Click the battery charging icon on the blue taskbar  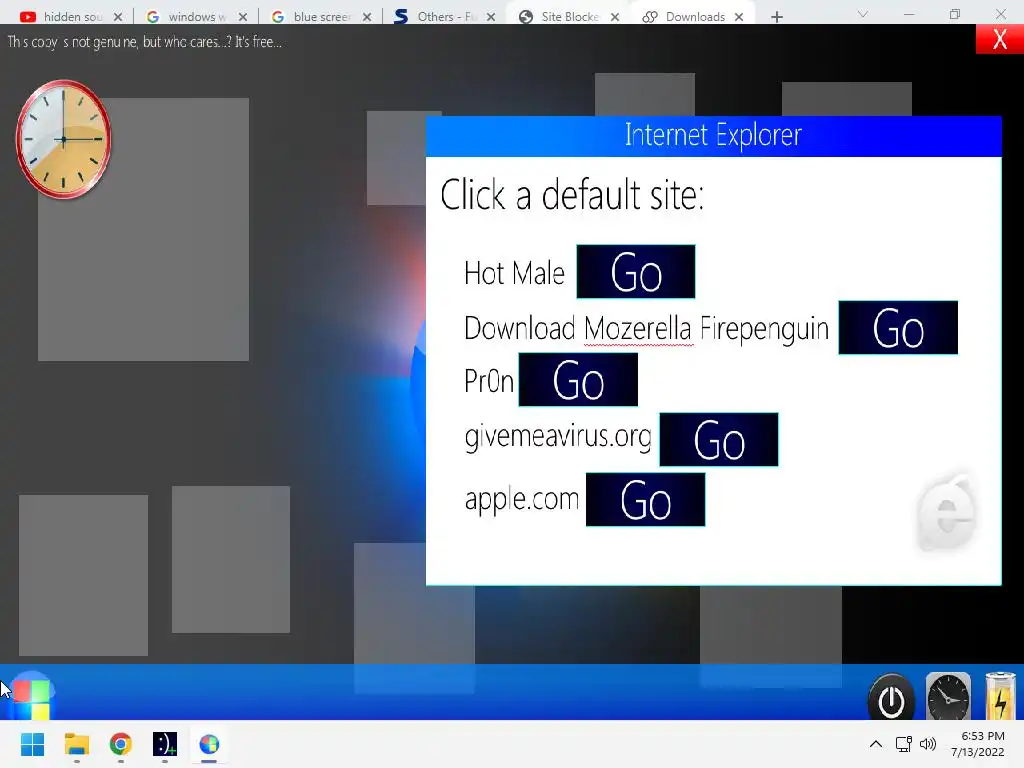click(1000, 696)
